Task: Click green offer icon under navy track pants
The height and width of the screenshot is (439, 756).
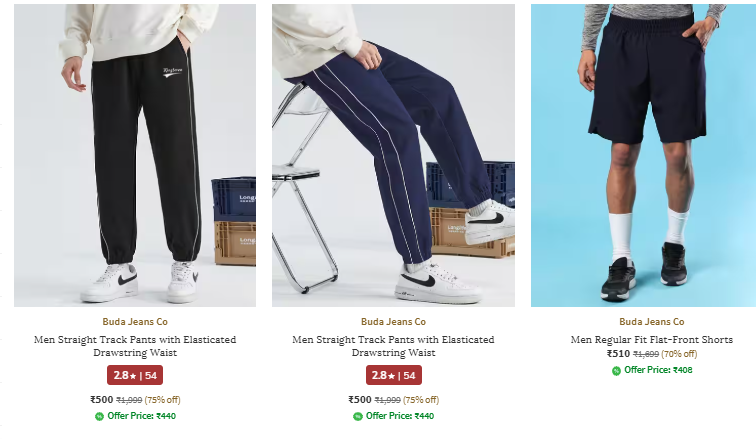Action: 358,416
